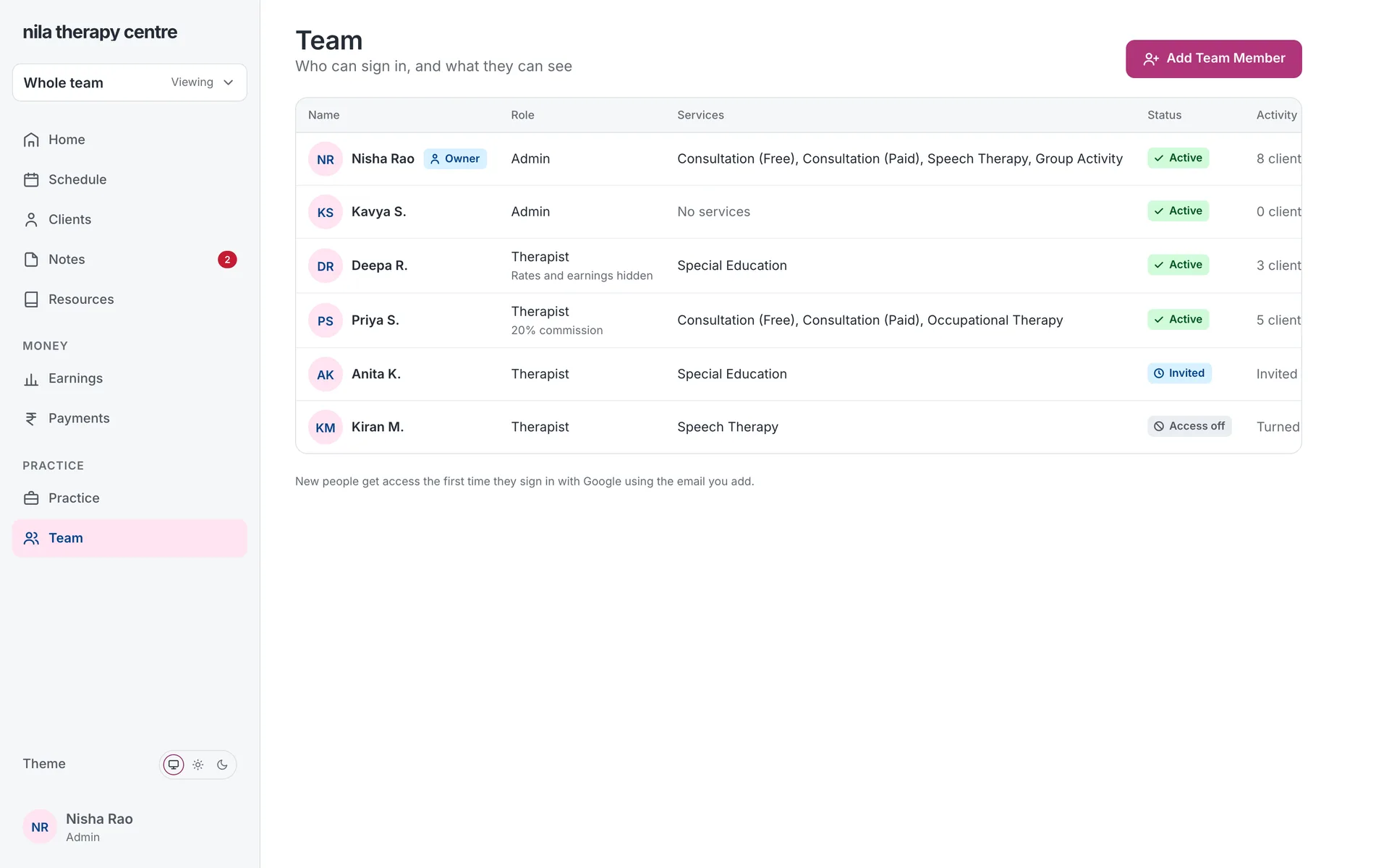Viewport: 1389px width, 868px height.
Task: Click the NR avatar in Nisha Rao's row
Action: [x=326, y=159]
